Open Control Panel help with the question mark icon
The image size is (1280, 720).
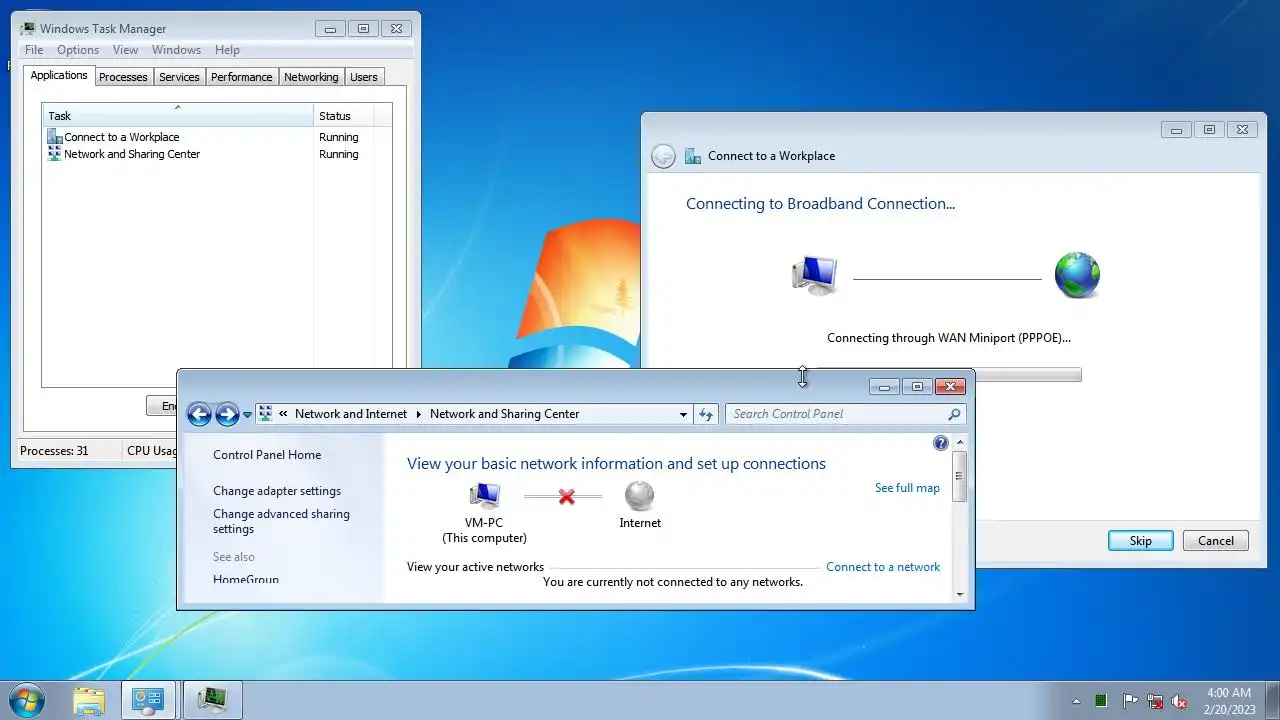click(940, 443)
